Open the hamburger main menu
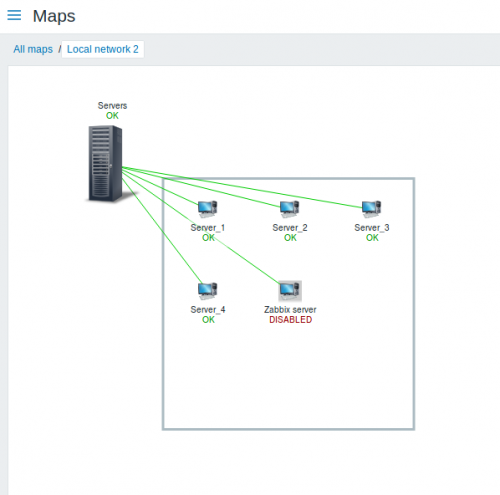Screen dimensions: 500x495 coord(14,15)
